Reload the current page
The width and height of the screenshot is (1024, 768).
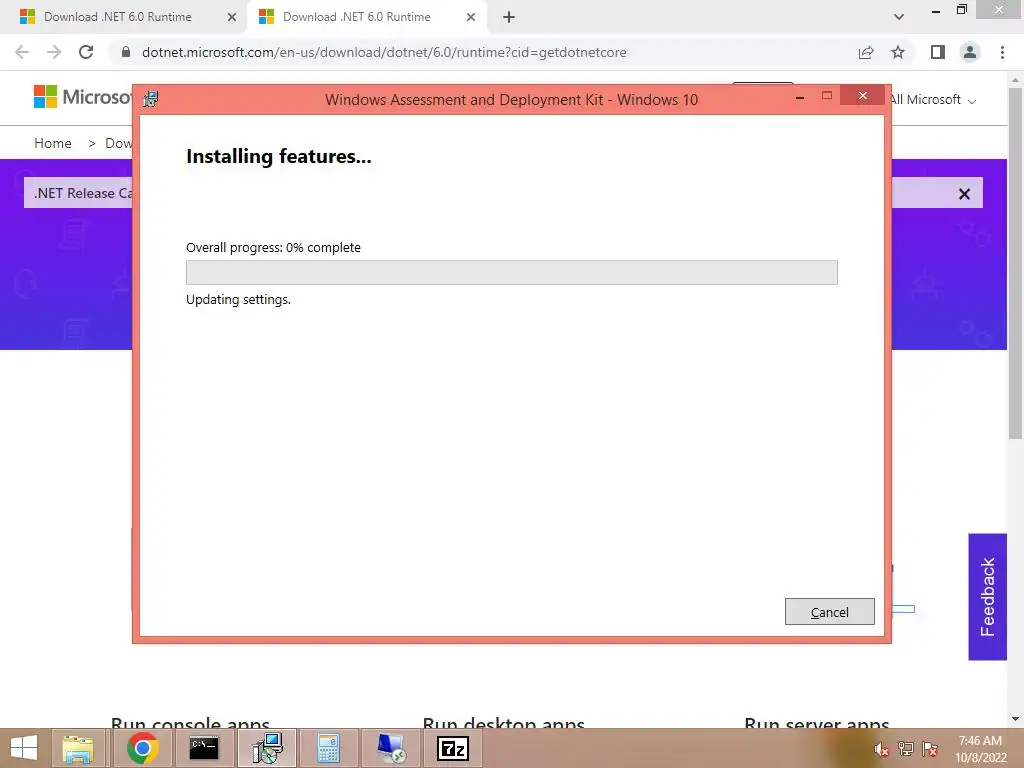[86, 52]
